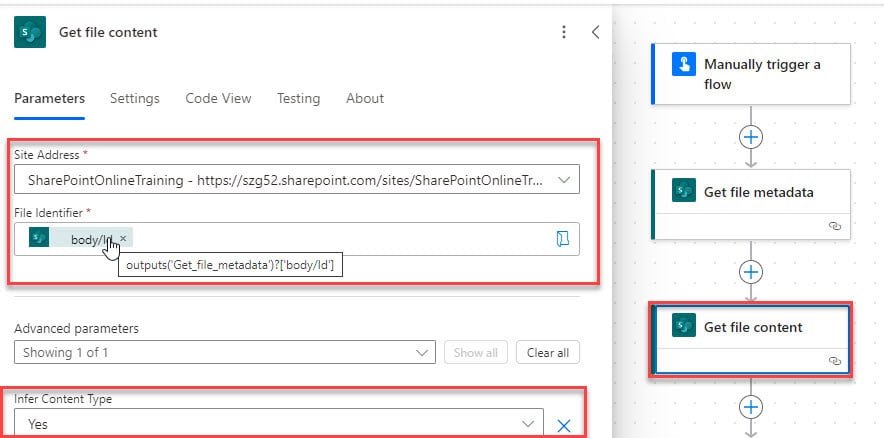Screen dimensions: 884x438
Task: Click the manual trigger hand icon
Action: 683,64
